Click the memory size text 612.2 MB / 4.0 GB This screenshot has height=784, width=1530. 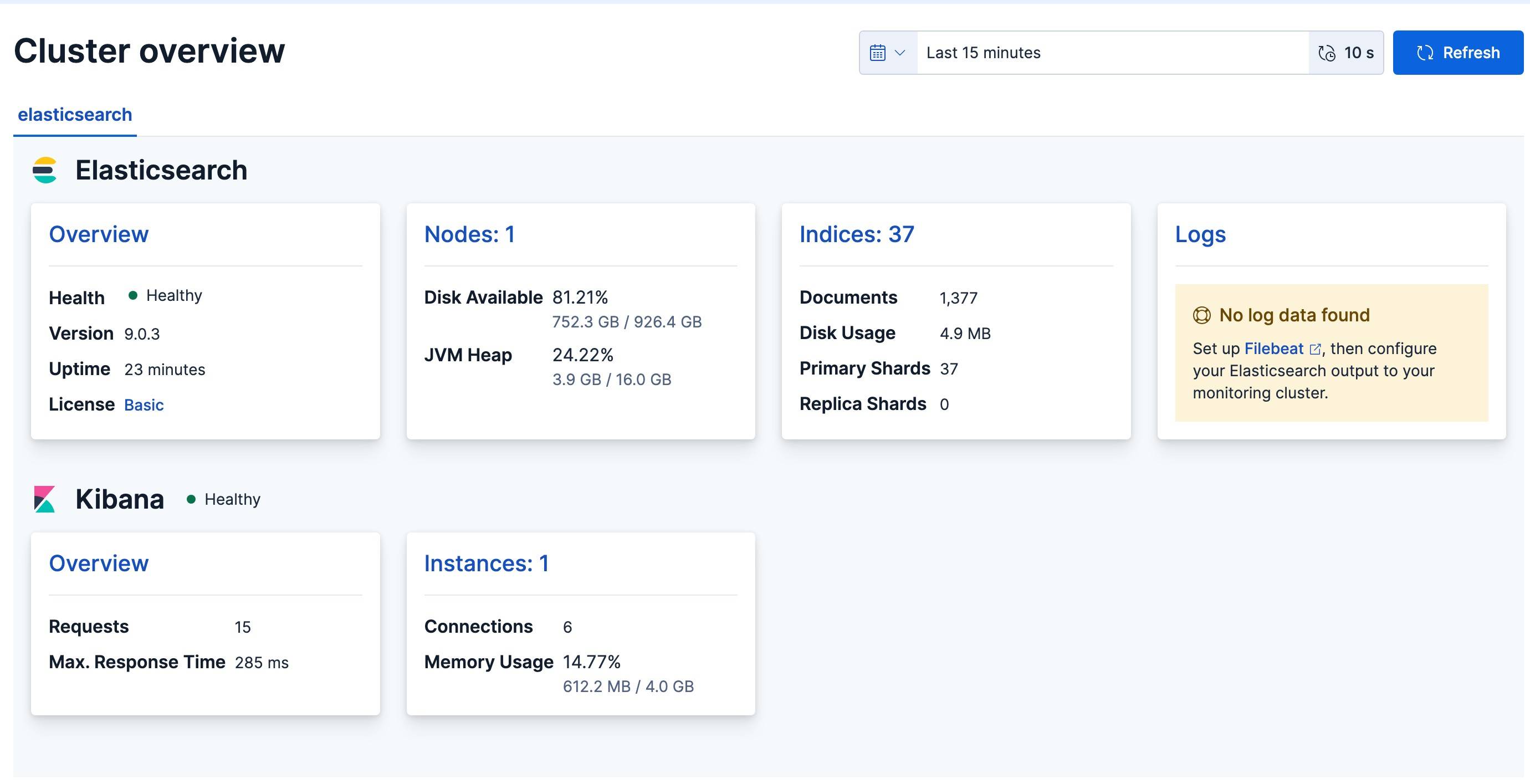click(x=628, y=686)
